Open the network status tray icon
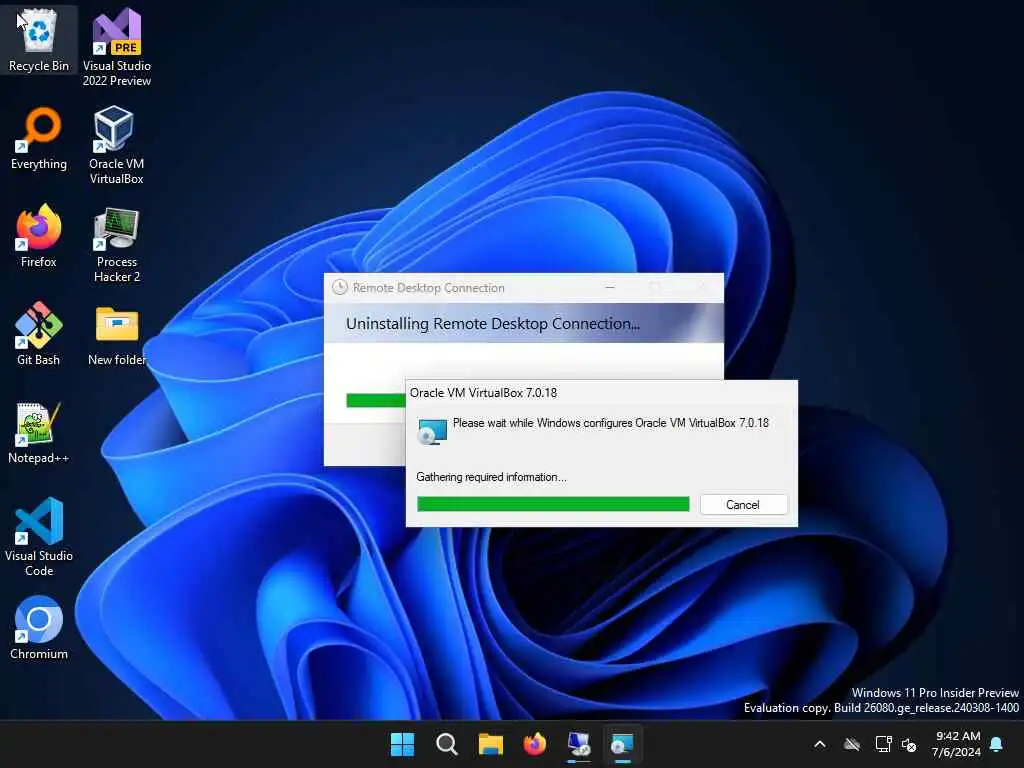This screenshot has height=768, width=1024. click(x=884, y=744)
